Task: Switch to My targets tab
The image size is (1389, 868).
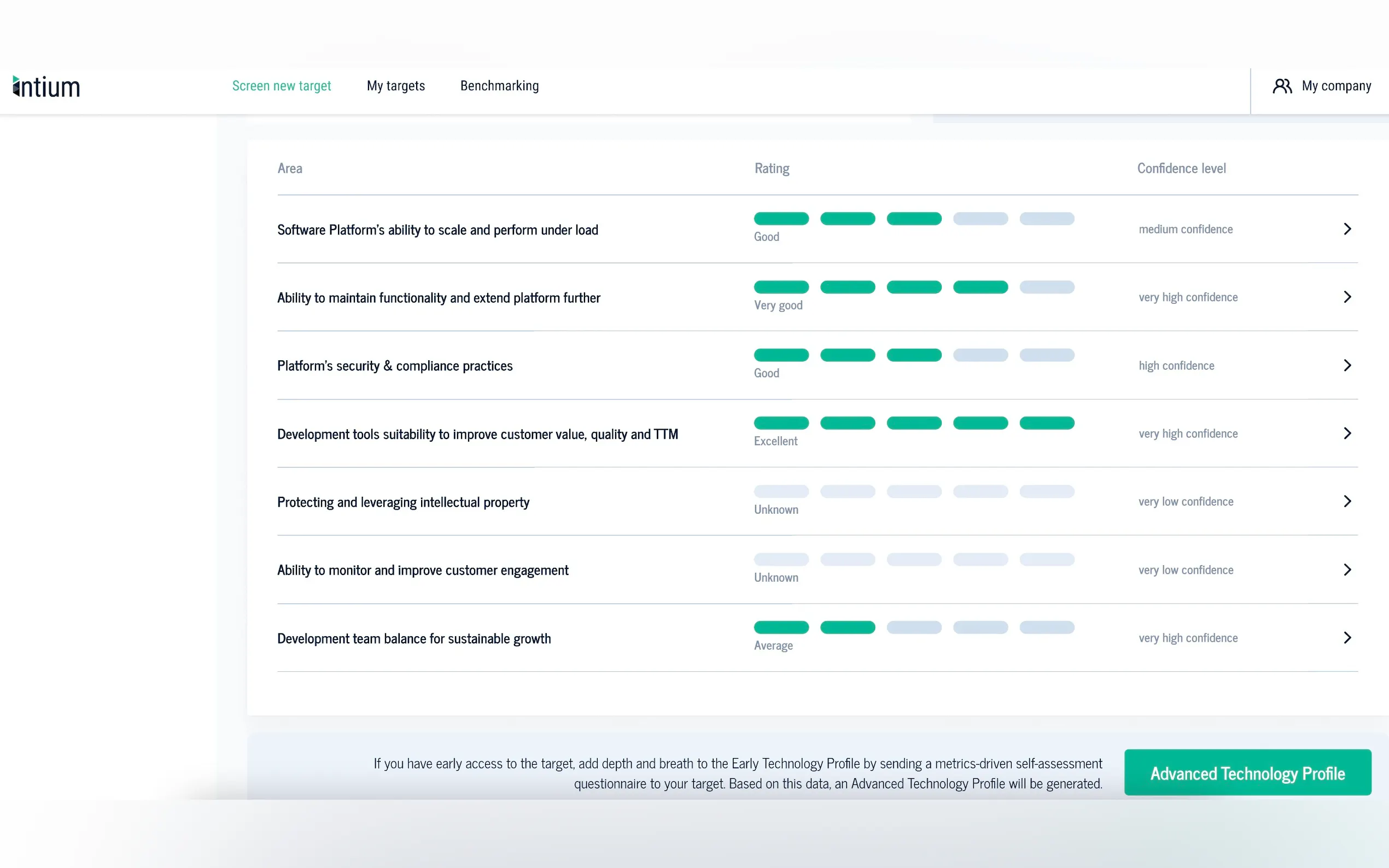Action: coord(395,86)
